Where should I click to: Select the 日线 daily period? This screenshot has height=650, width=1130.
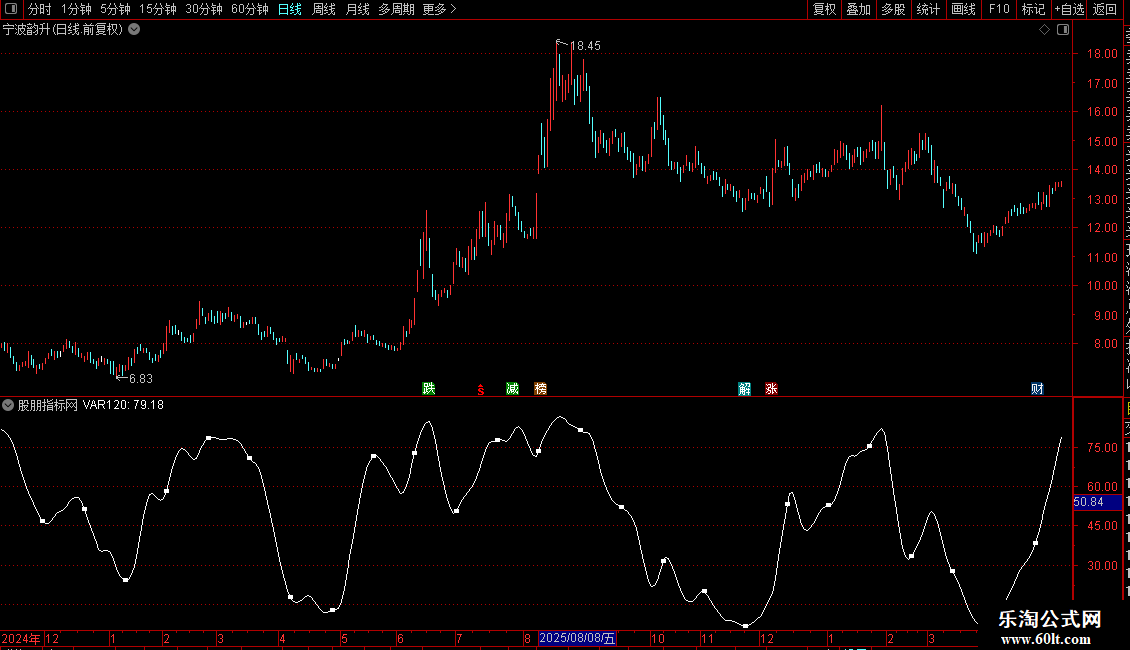[290, 9]
